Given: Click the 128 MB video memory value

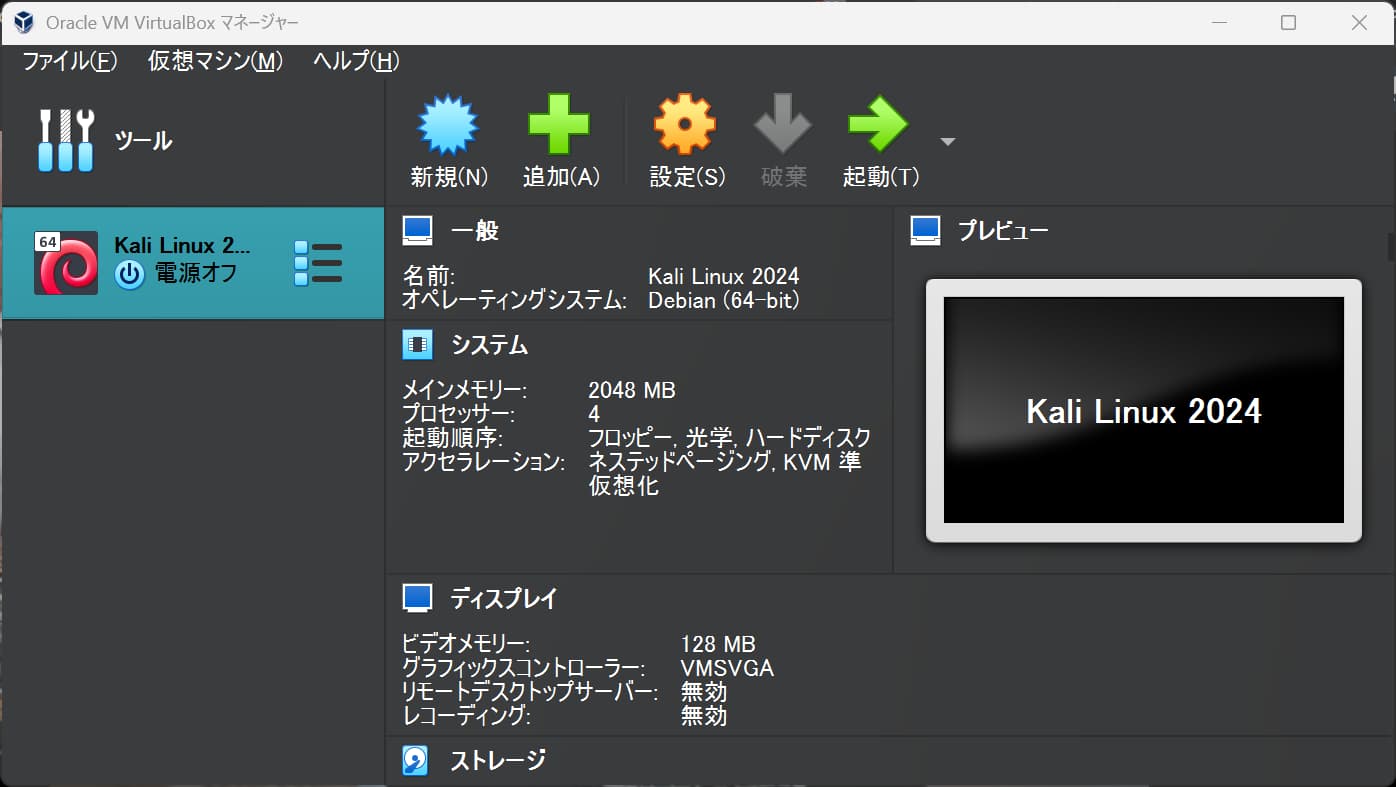Looking at the screenshot, I should tap(718, 644).
